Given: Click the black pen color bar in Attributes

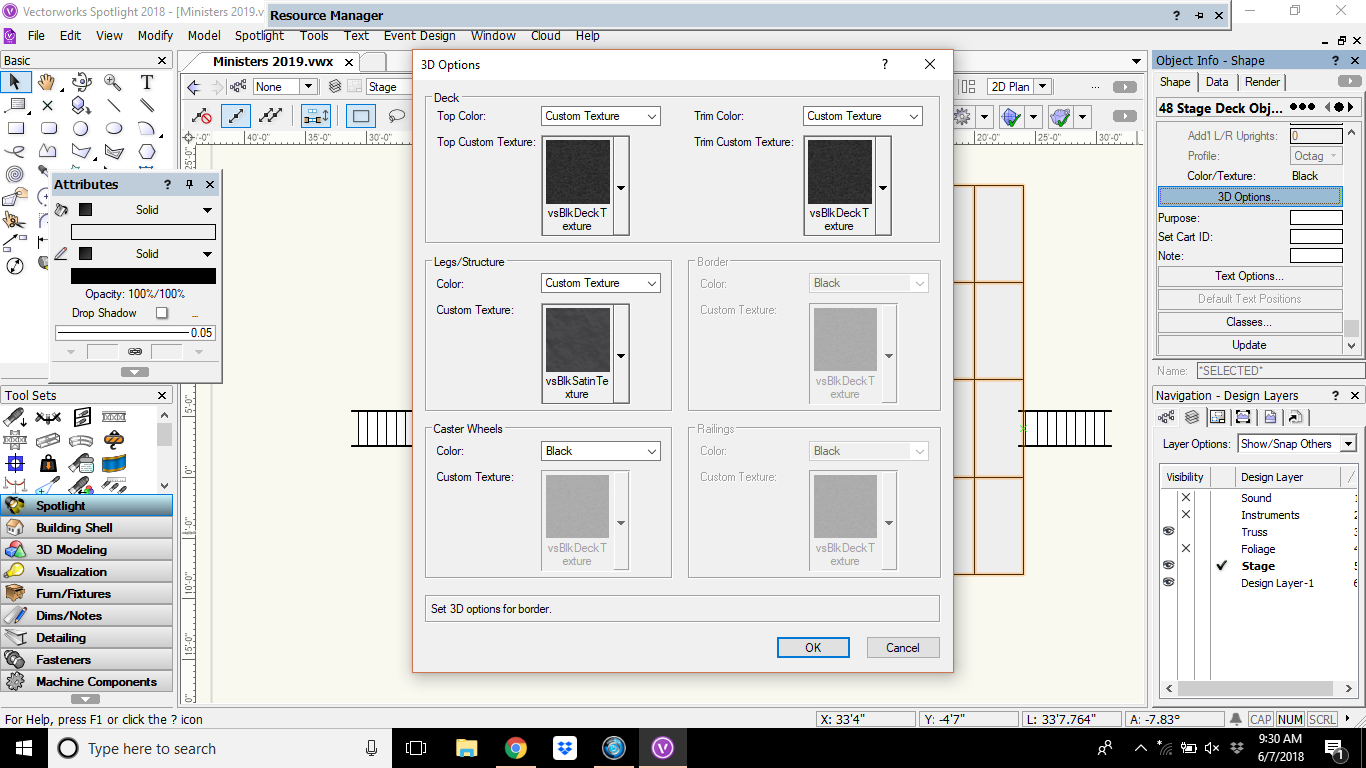Looking at the screenshot, I should (x=143, y=276).
